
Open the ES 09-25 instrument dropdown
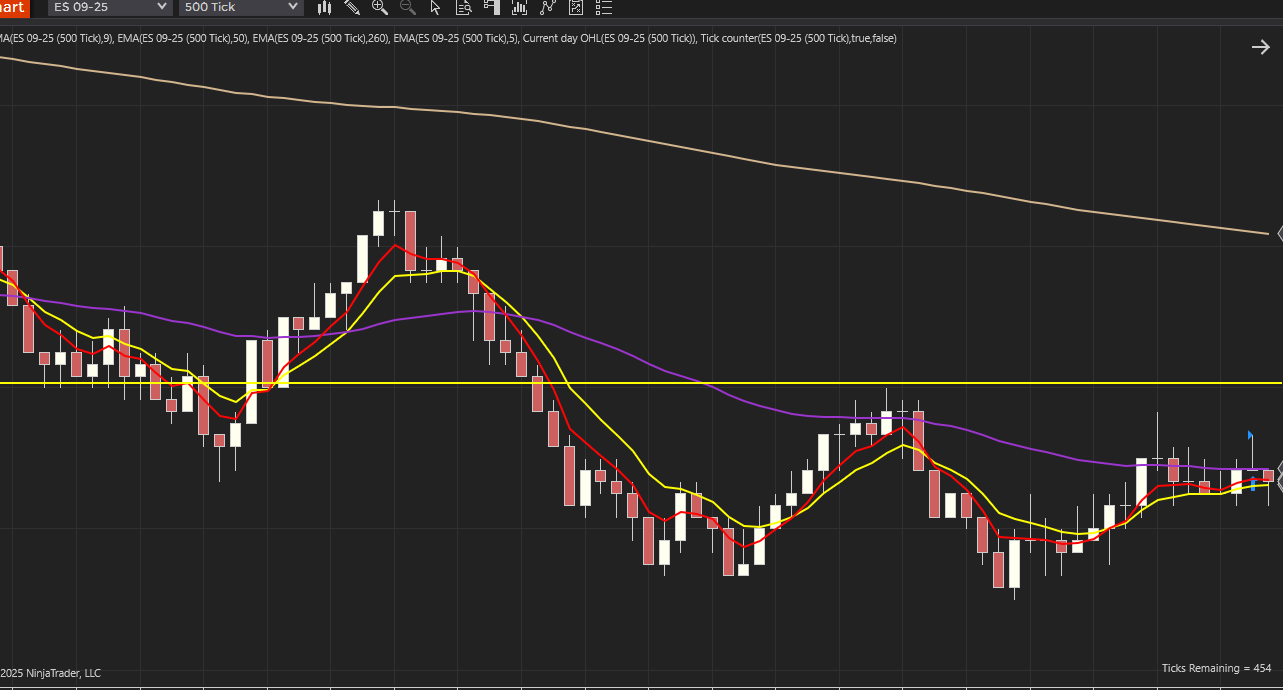pos(110,7)
